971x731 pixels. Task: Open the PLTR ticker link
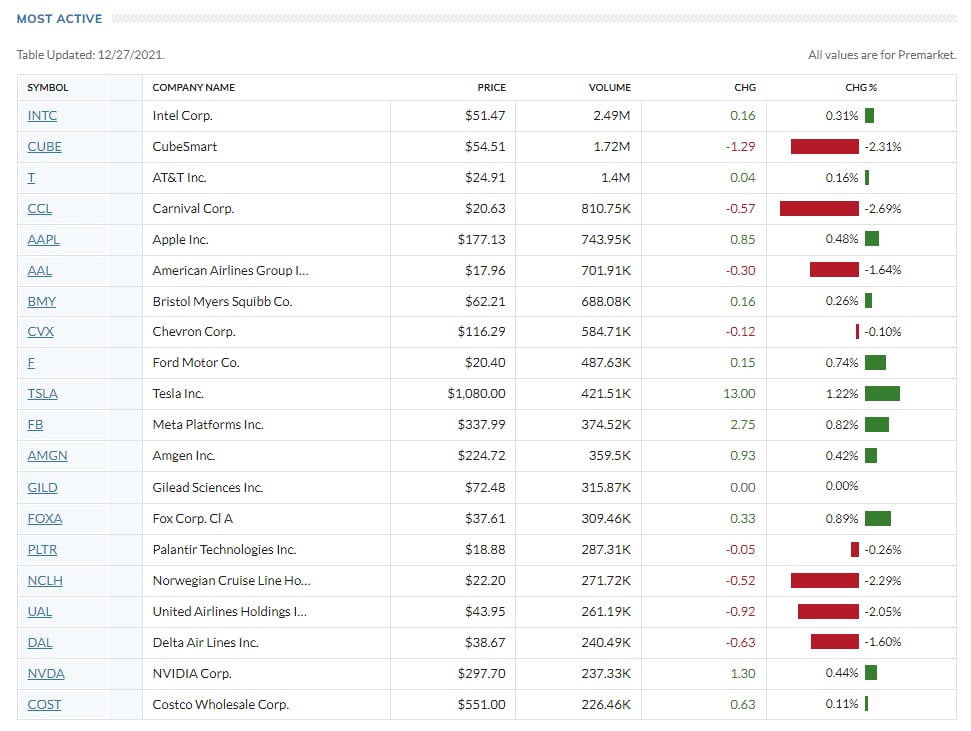[x=42, y=550]
